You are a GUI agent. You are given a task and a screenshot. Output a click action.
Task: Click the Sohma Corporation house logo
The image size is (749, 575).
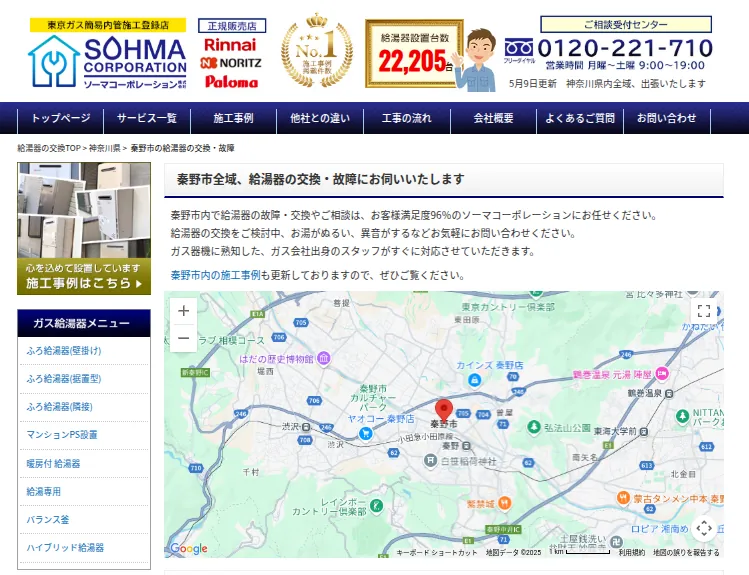pos(54,61)
